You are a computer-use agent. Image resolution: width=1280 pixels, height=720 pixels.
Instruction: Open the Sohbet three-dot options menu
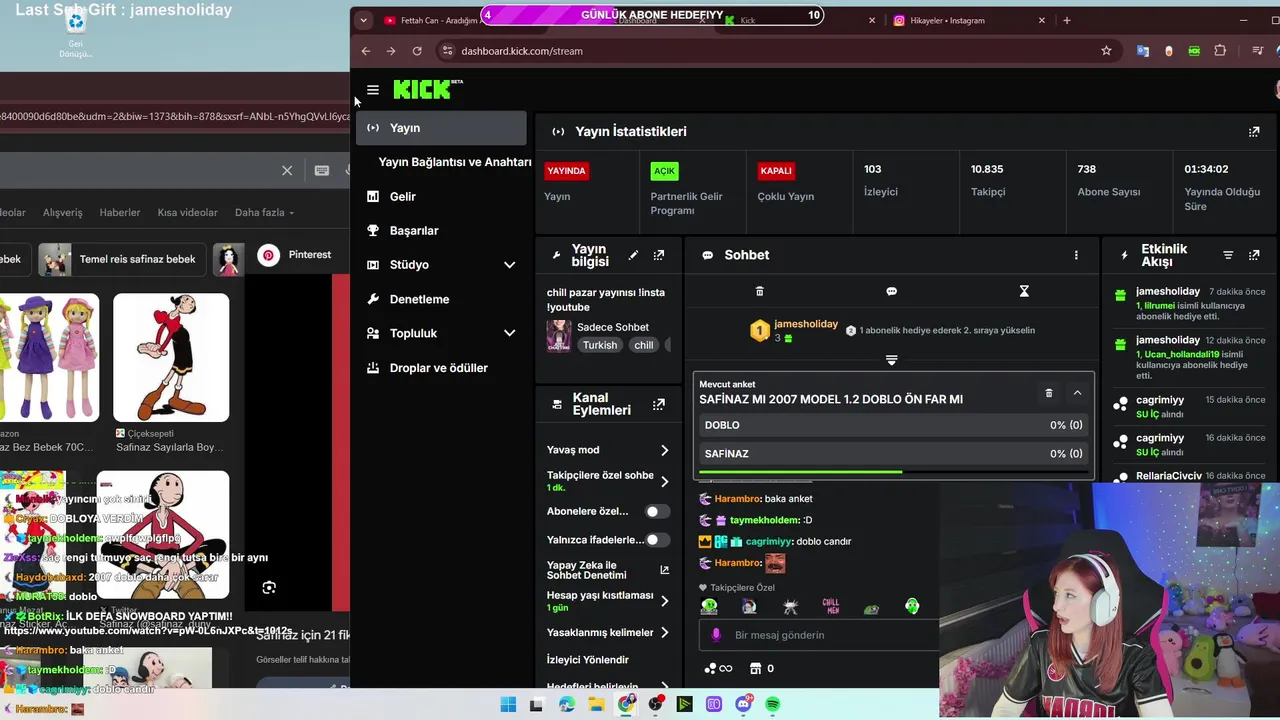pyautogui.click(x=1076, y=255)
